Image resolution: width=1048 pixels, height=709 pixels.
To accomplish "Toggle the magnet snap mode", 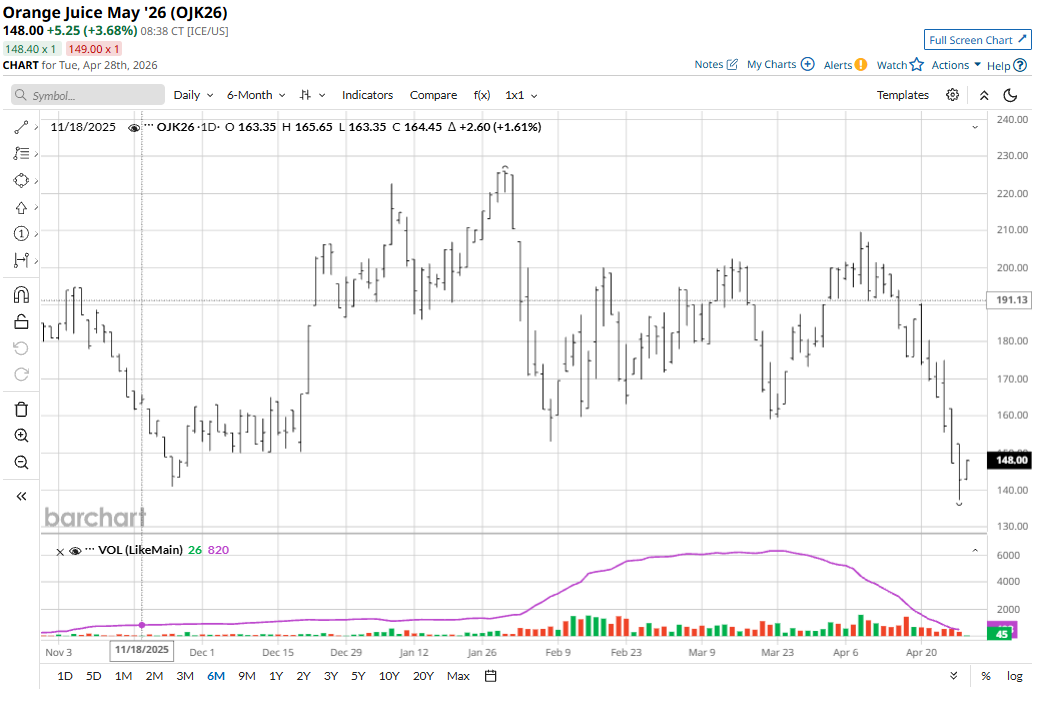I will 21,295.
